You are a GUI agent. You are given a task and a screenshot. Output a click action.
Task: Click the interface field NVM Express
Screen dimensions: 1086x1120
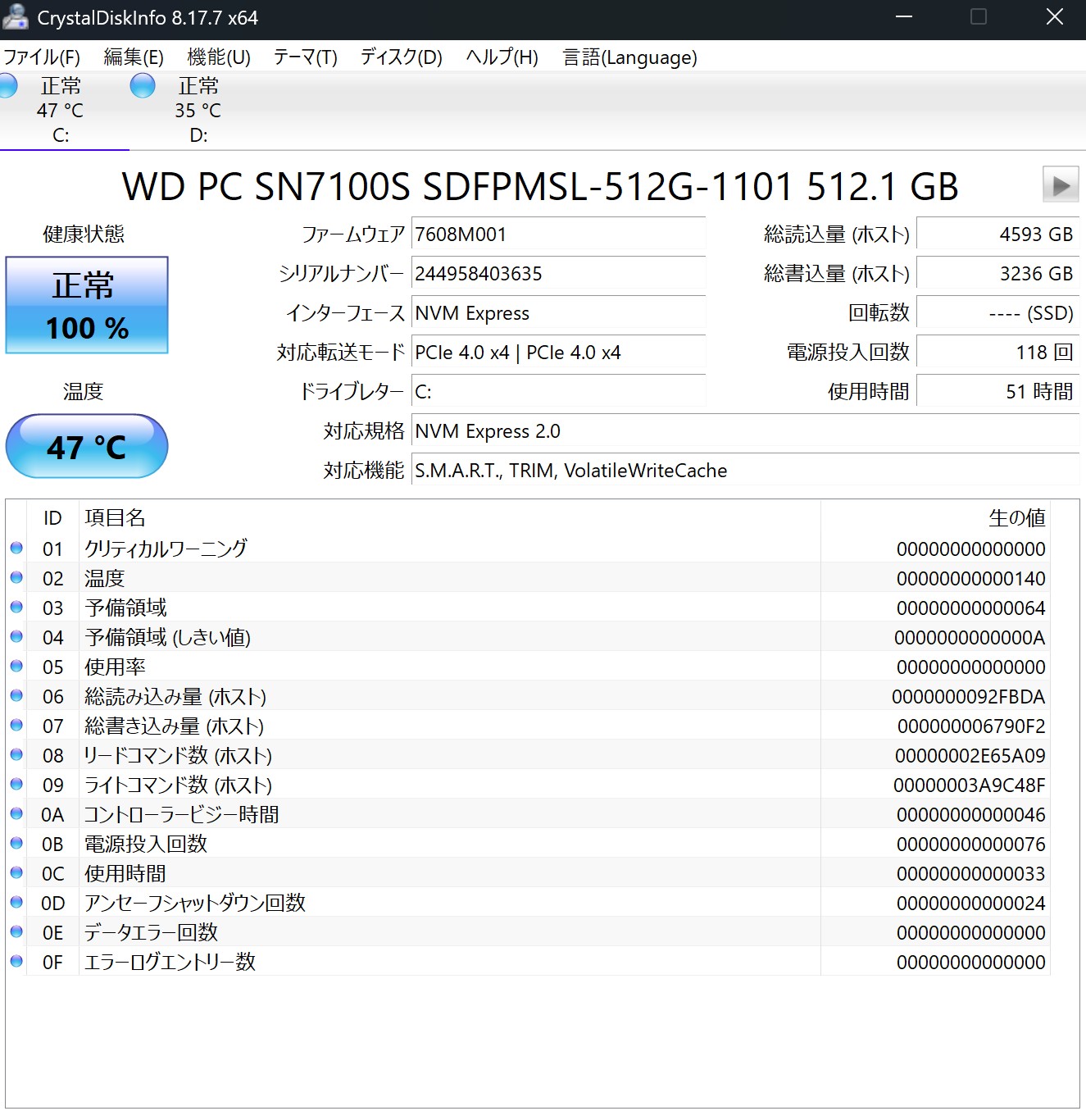pyautogui.click(x=558, y=313)
